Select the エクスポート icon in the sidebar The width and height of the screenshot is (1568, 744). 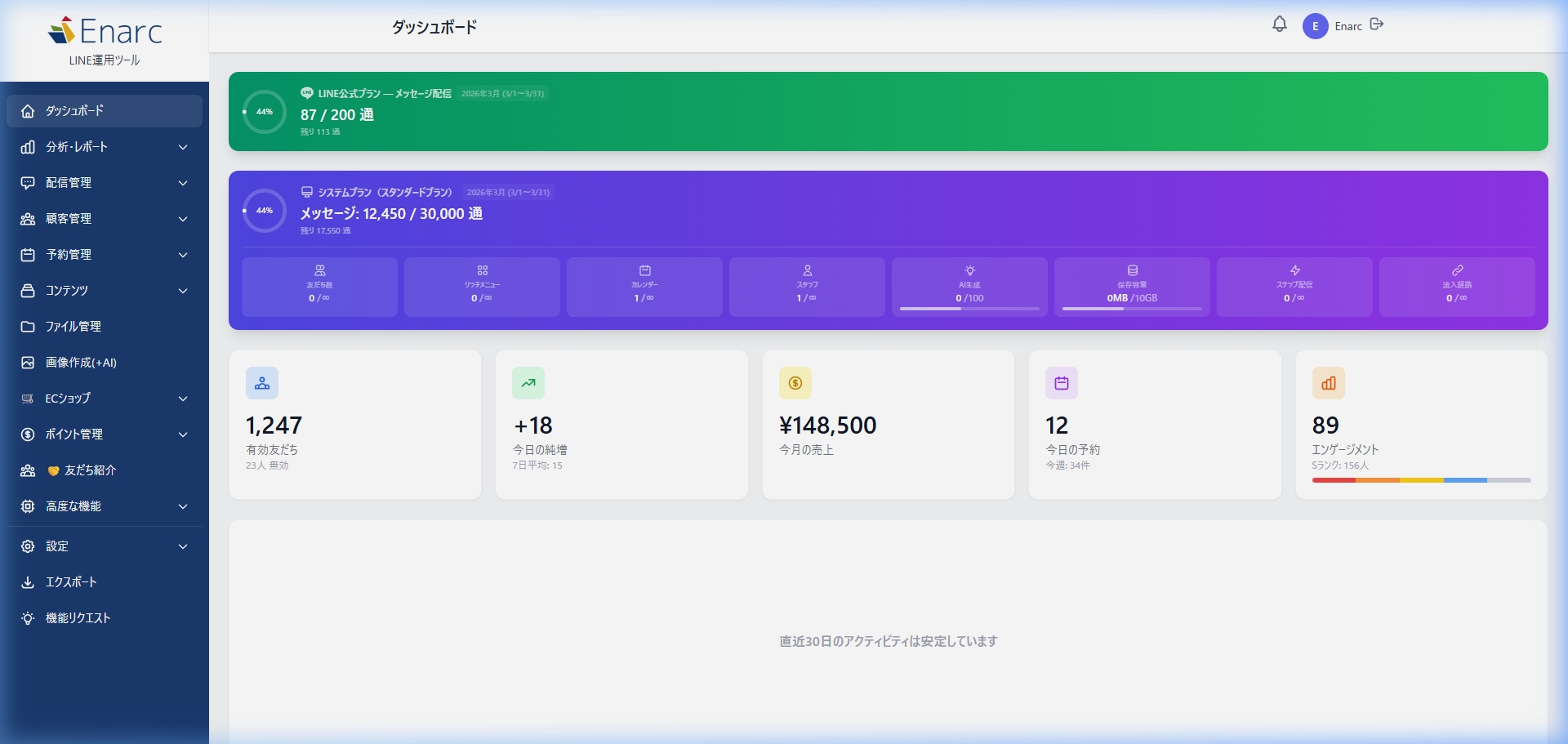(x=28, y=581)
